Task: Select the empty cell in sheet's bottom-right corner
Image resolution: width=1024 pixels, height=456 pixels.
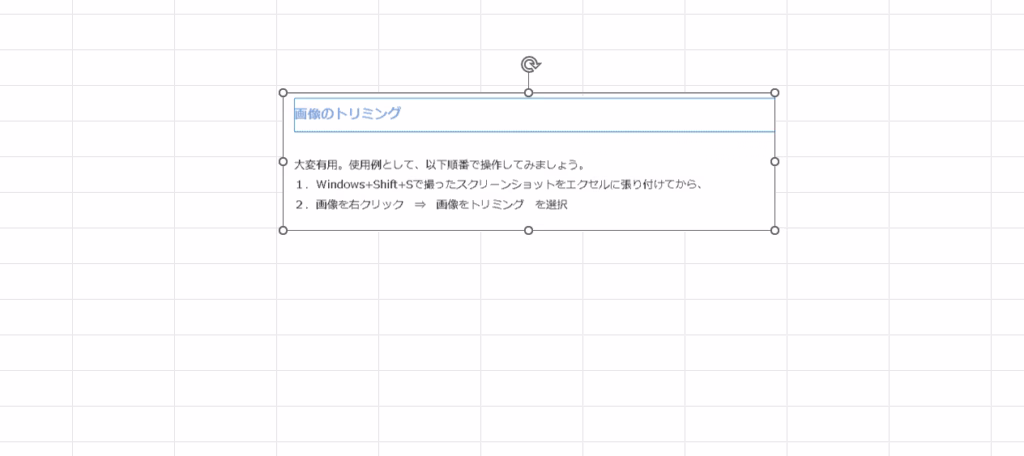Action: pos(1007,448)
